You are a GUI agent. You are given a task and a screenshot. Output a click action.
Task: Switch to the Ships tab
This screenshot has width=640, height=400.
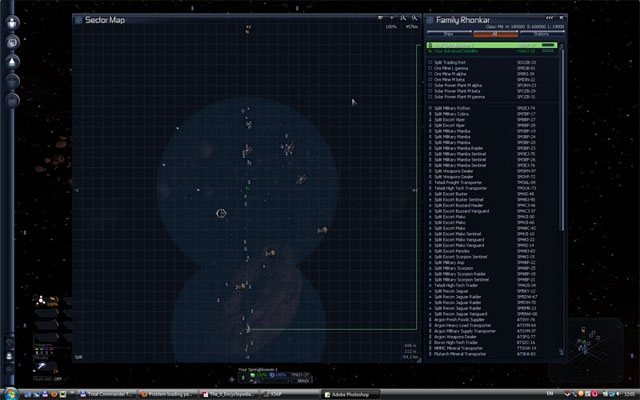[x=449, y=34]
